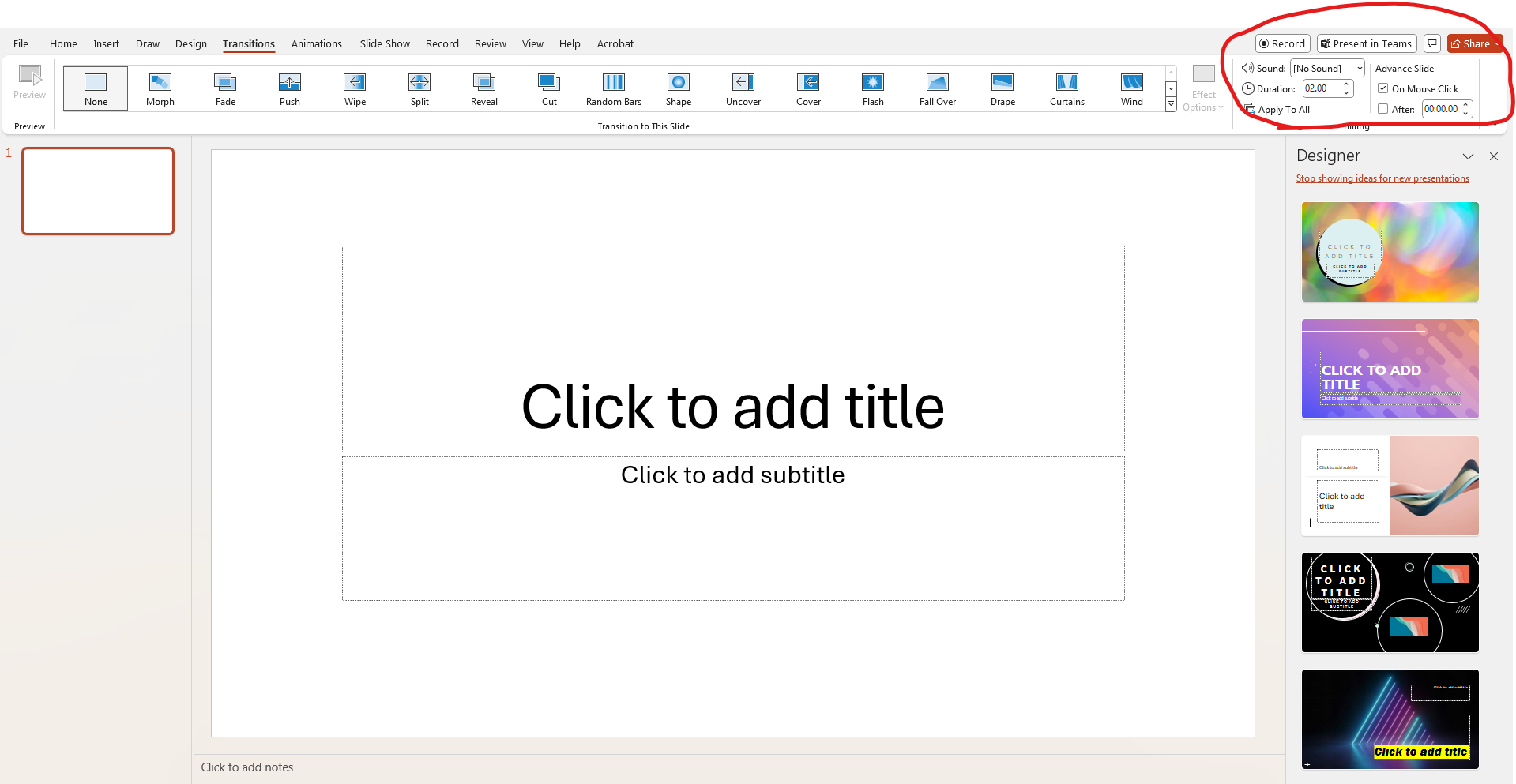
Task: Open the Designer pane options chevron
Action: click(1468, 156)
